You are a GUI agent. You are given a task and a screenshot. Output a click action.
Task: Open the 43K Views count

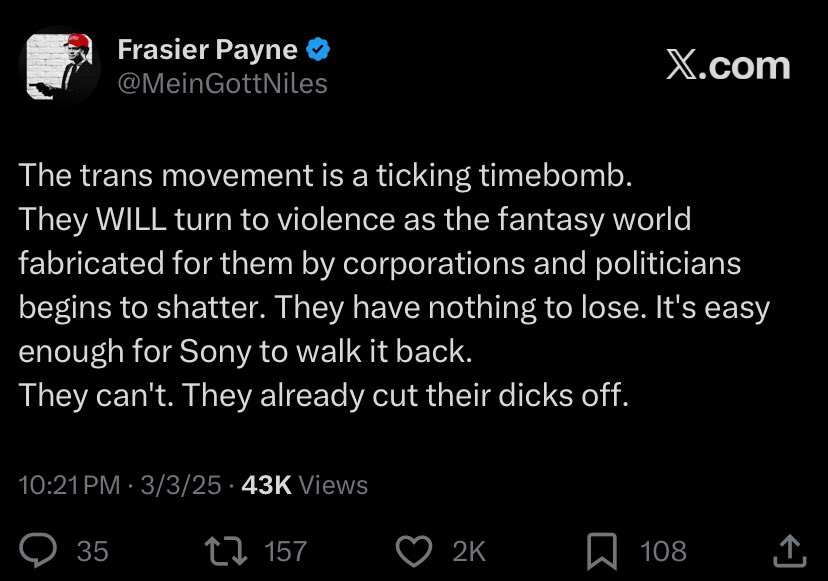[305, 485]
